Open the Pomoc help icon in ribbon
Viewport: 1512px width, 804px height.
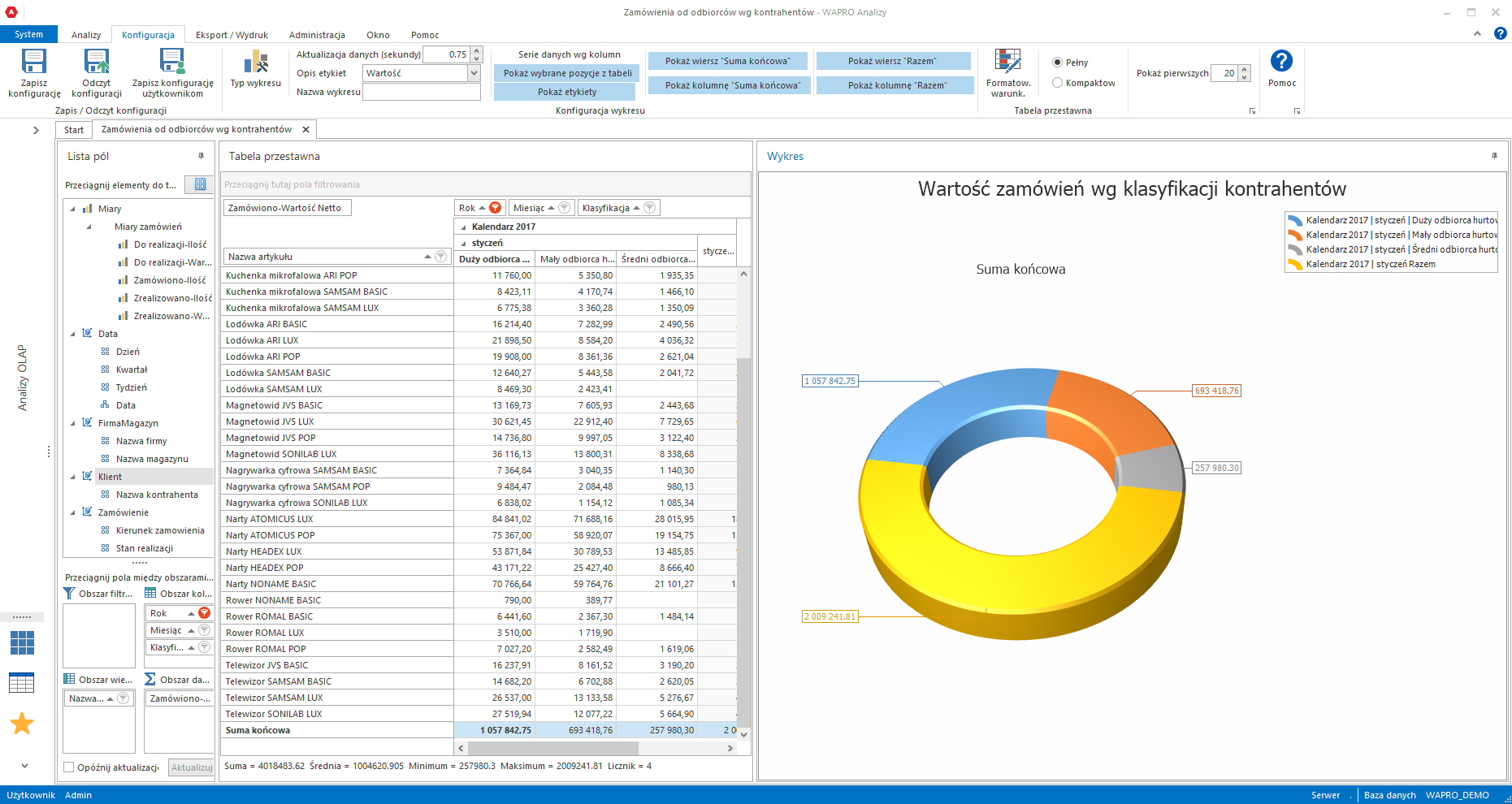point(1281,63)
